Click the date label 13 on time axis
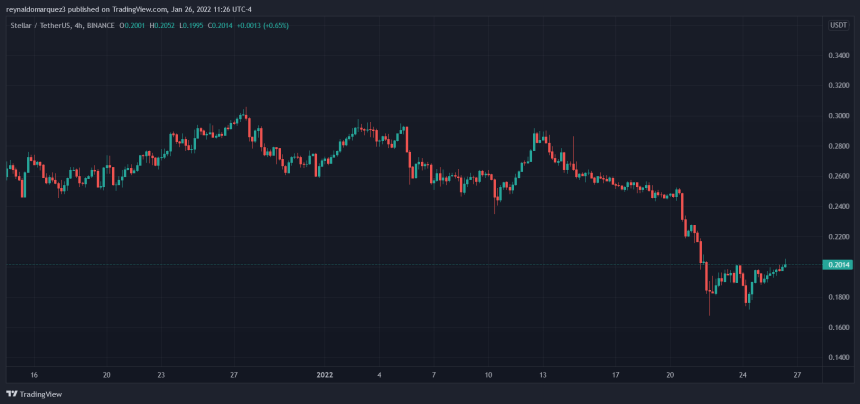860x404 pixels. pyautogui.click(x=542, y=375)
